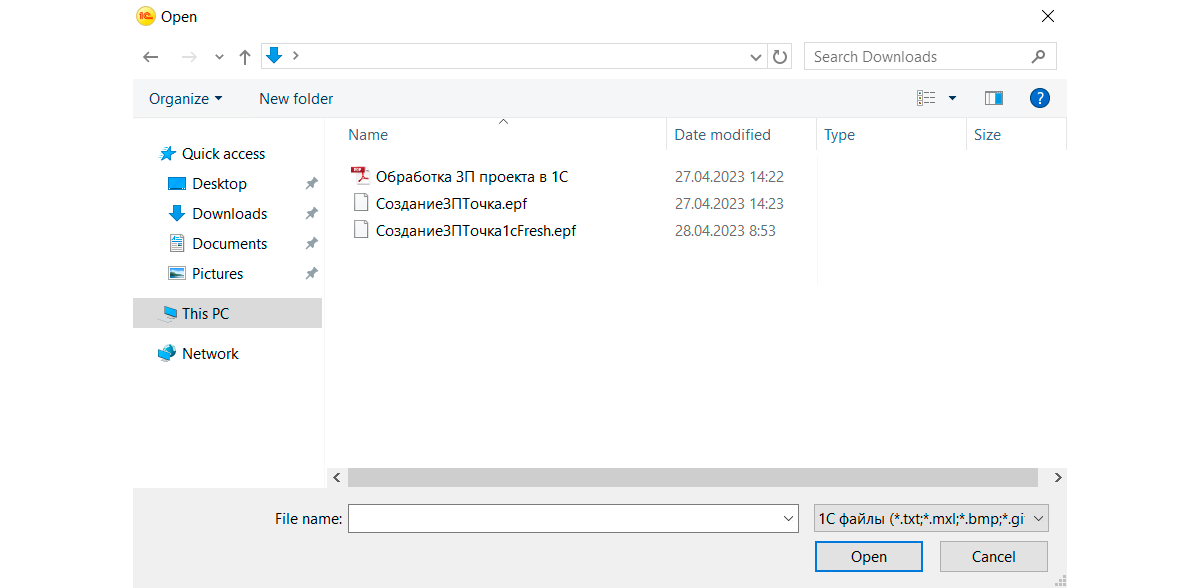Select the file СозданиеЗПТочка.epf

click(451, 204)
